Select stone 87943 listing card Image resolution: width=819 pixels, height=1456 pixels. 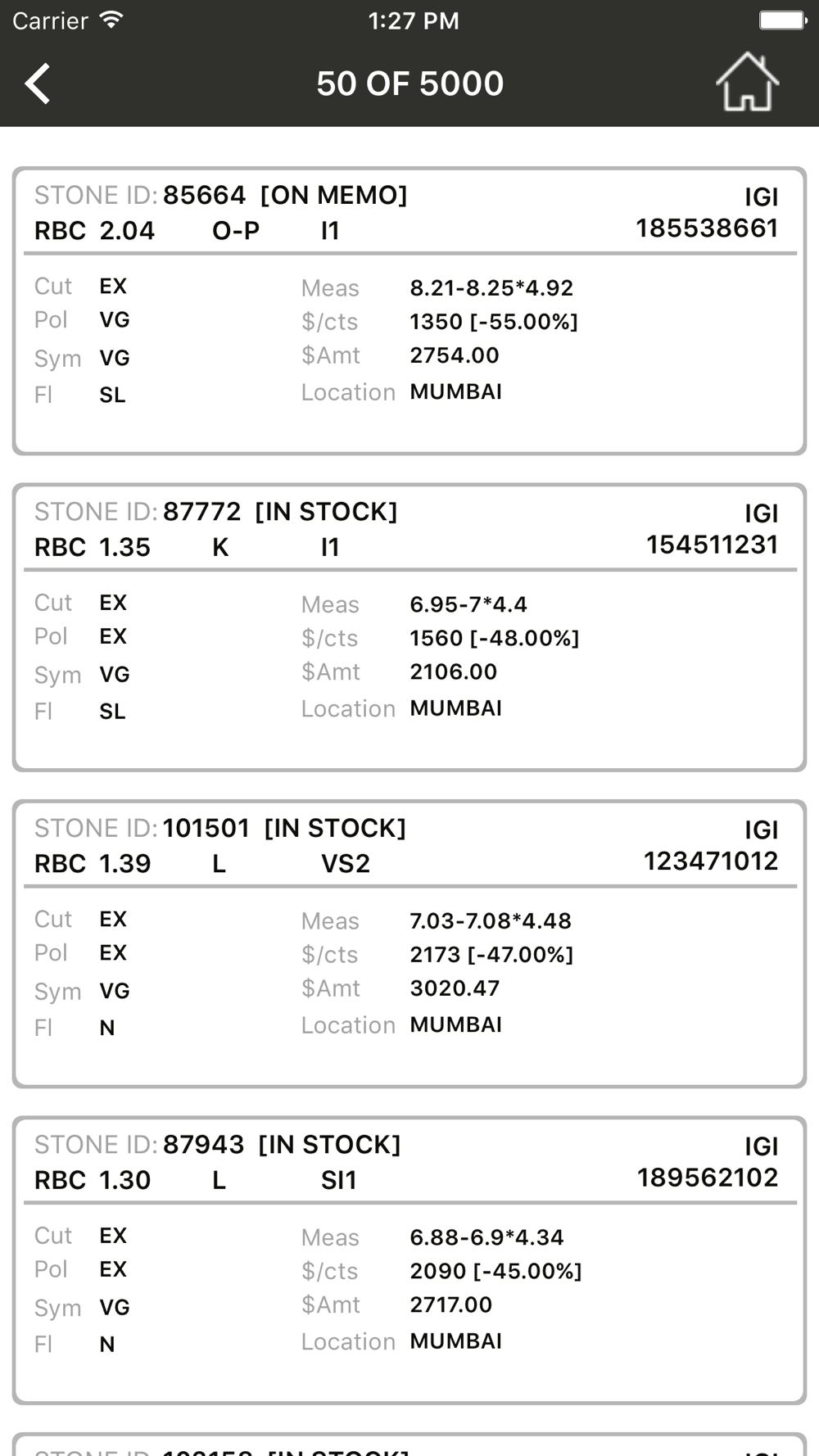click(x=409, y=1260)
